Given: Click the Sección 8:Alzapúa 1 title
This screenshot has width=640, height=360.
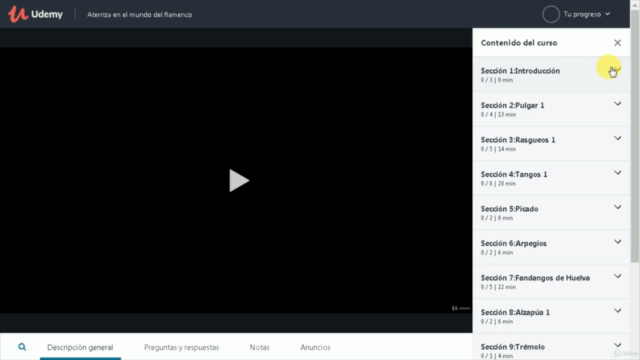Looking at the screenshot, I should click(515, 312).
